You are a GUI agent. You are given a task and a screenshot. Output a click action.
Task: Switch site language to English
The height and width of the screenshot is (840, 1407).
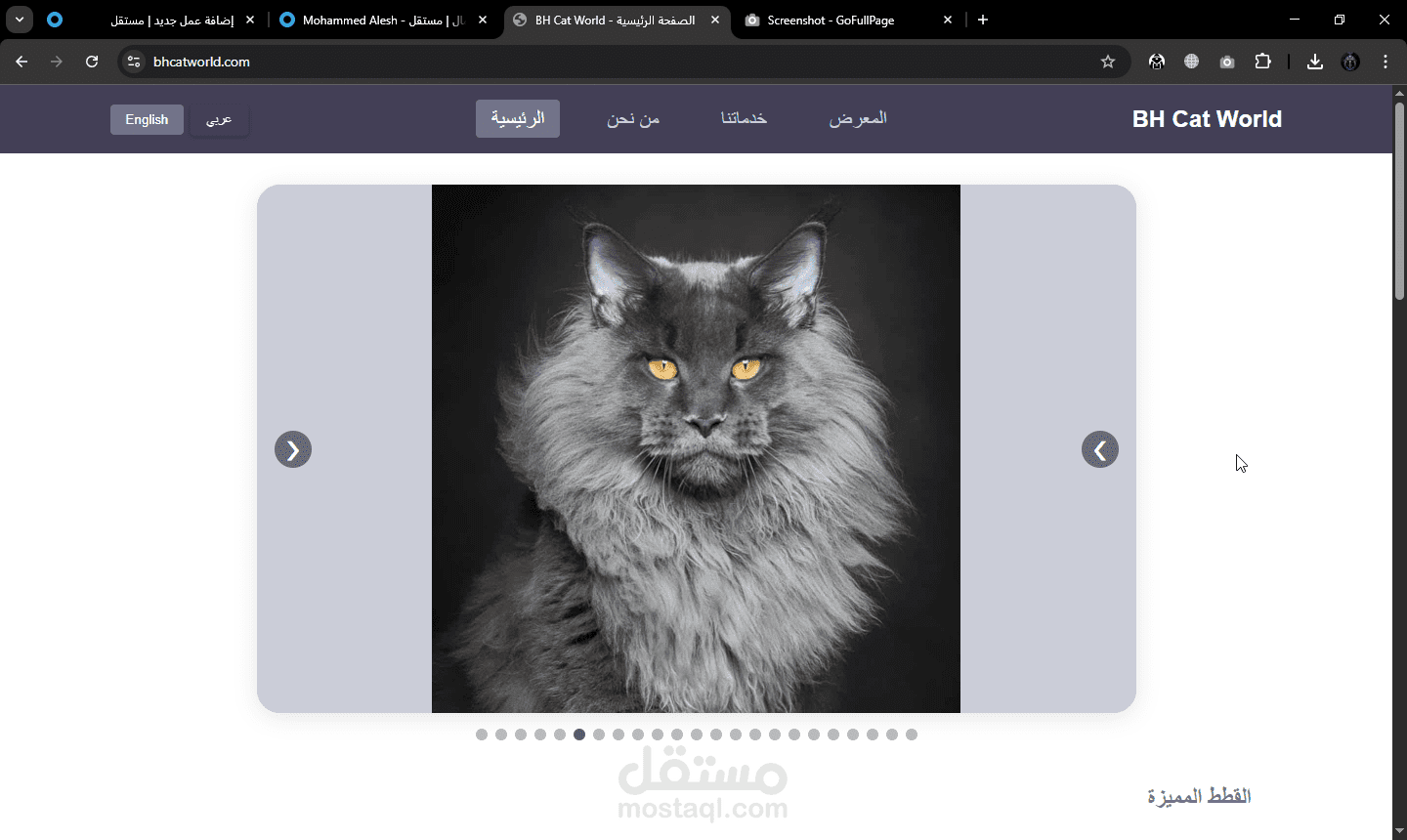[147, 119]
